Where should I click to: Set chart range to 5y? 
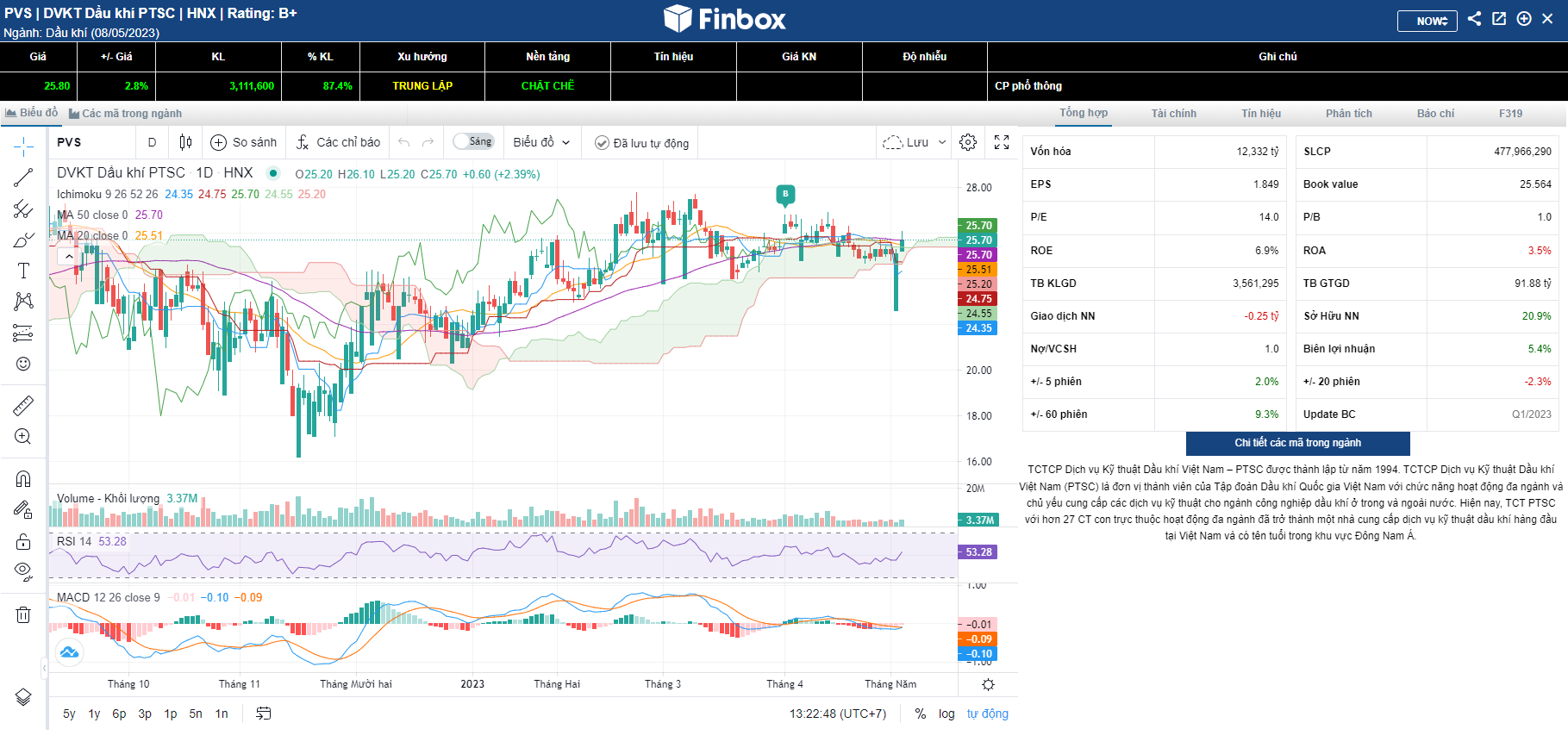tap(69, 713)
